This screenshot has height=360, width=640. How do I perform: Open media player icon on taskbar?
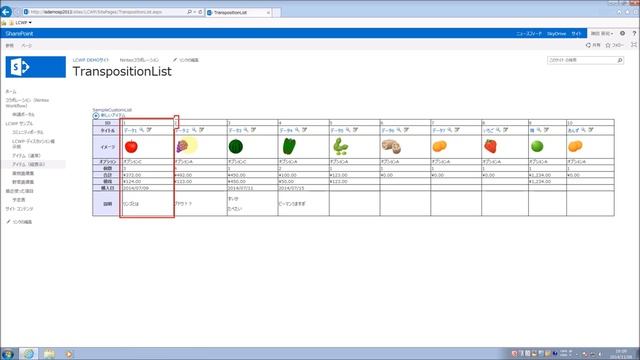tap(69, 354)
